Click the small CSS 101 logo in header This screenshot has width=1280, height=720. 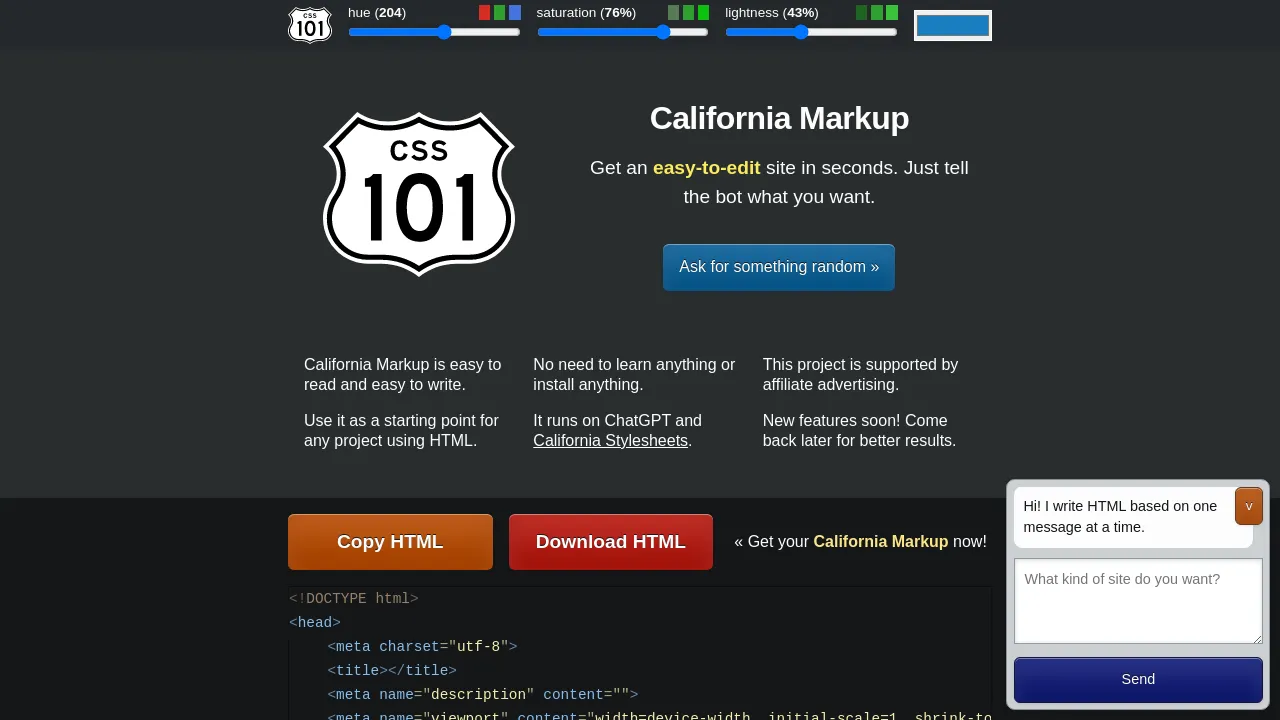coord(310,25)
